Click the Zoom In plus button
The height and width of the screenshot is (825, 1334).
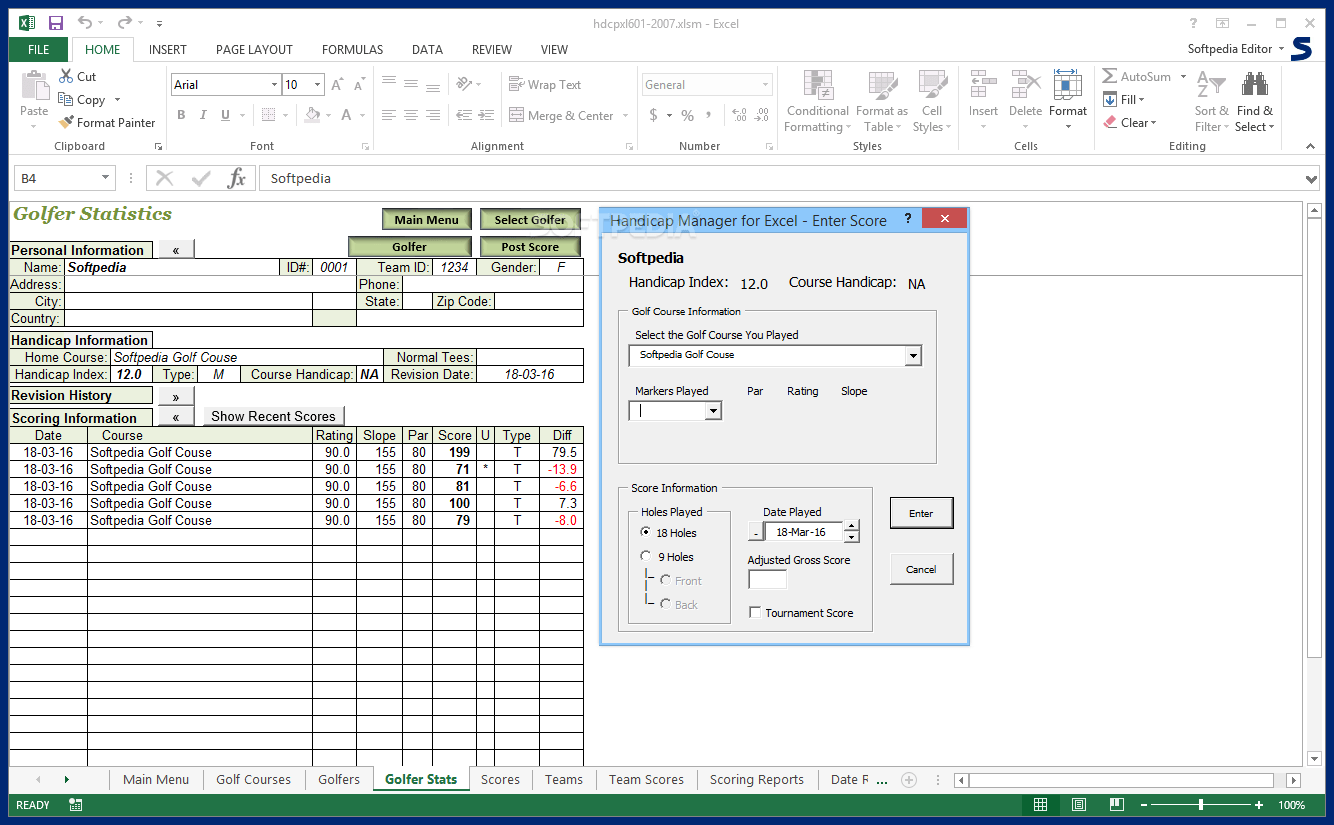1260,805
